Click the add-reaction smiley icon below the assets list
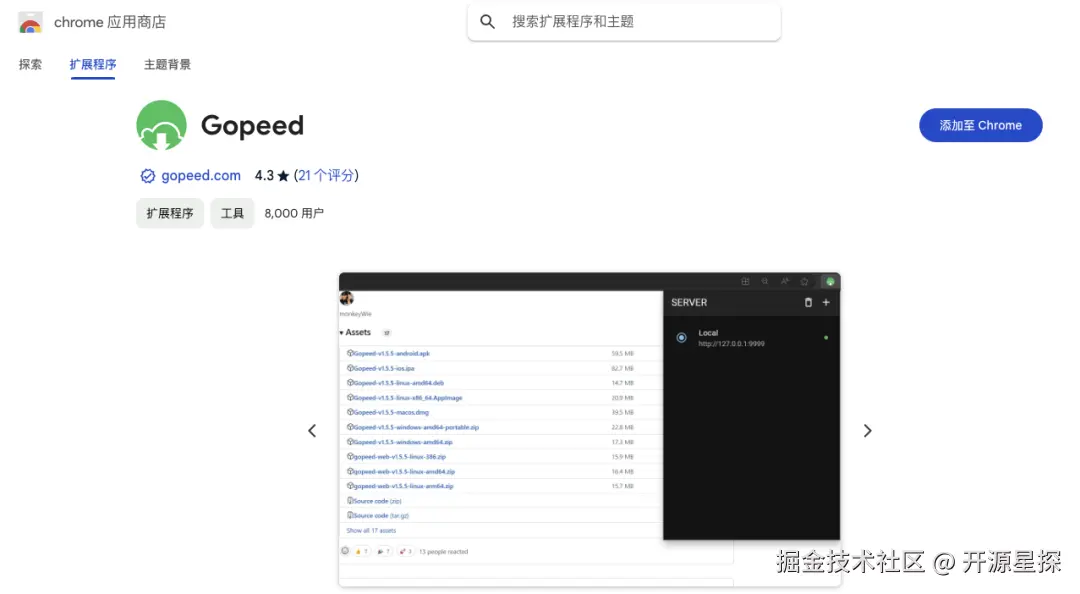This screenshot has height=594, width=1080. (345, 551)
